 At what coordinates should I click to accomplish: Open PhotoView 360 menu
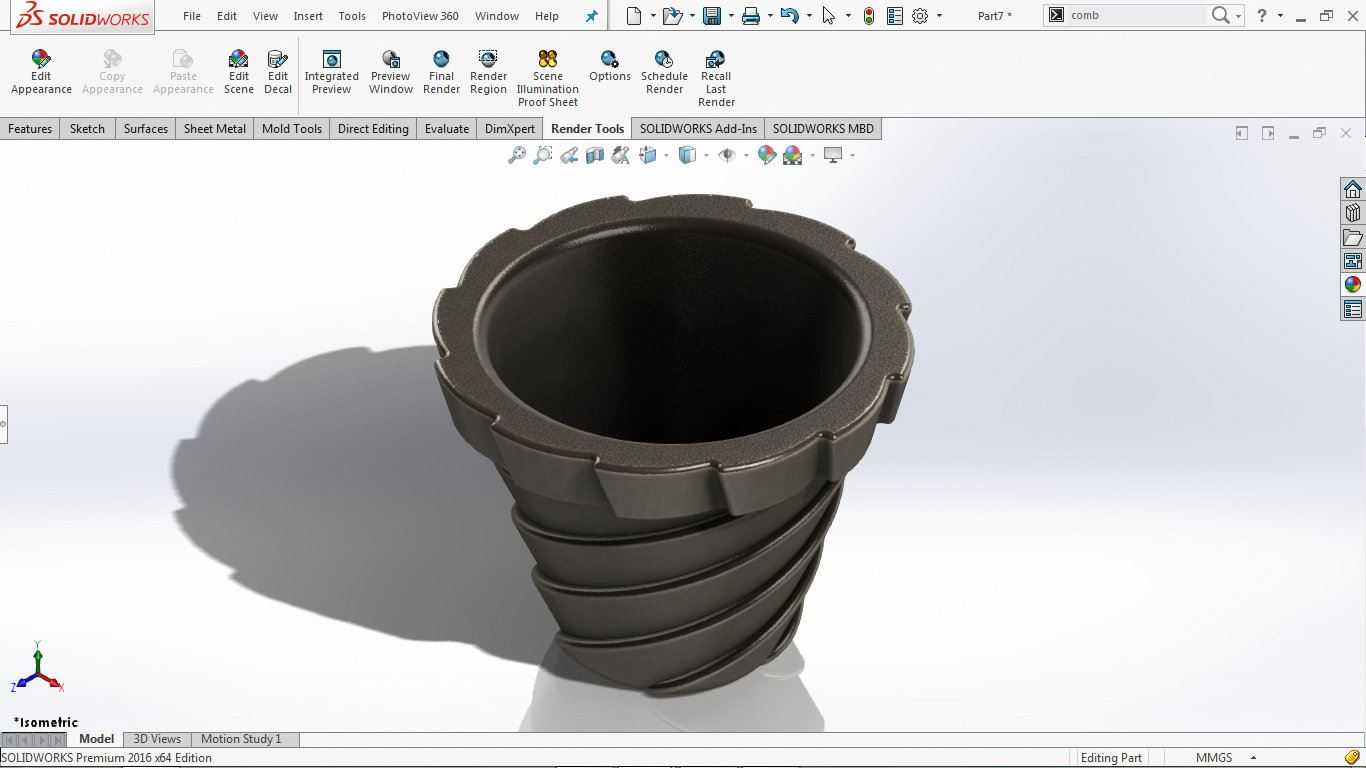tap(420, 16)
